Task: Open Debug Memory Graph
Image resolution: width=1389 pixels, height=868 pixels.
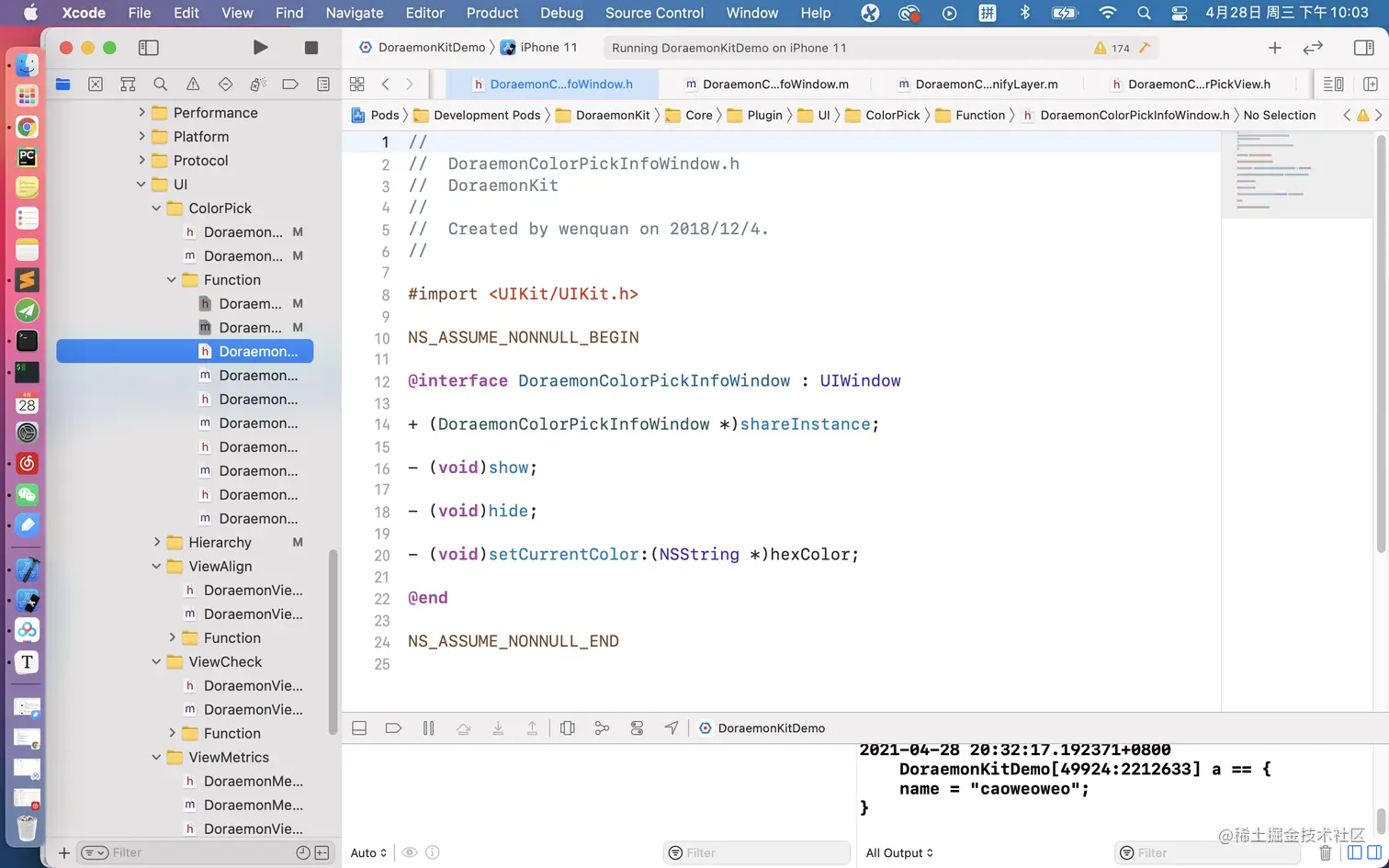Action: pyautogui.click(x=602, y=728)
